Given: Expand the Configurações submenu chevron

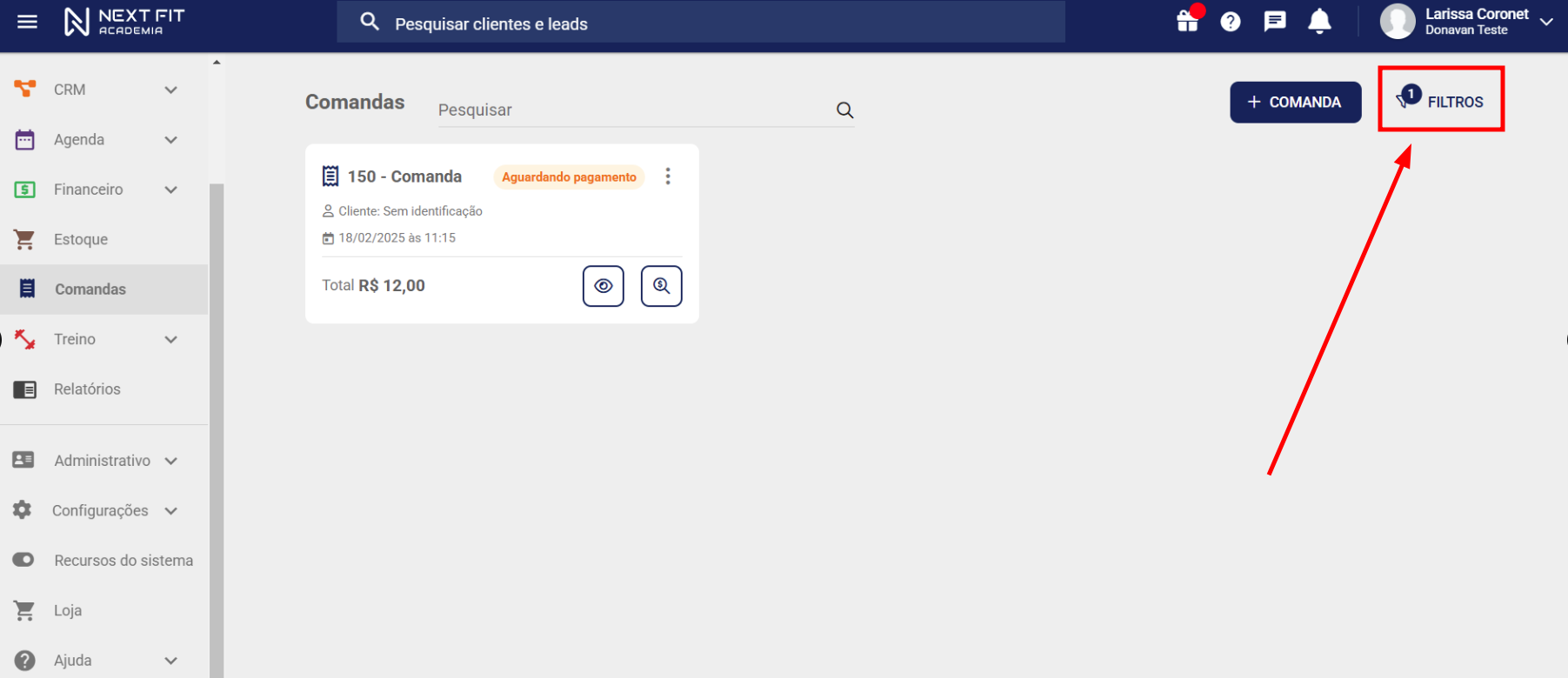Looking at the screenshot, I should coord(171,511).
